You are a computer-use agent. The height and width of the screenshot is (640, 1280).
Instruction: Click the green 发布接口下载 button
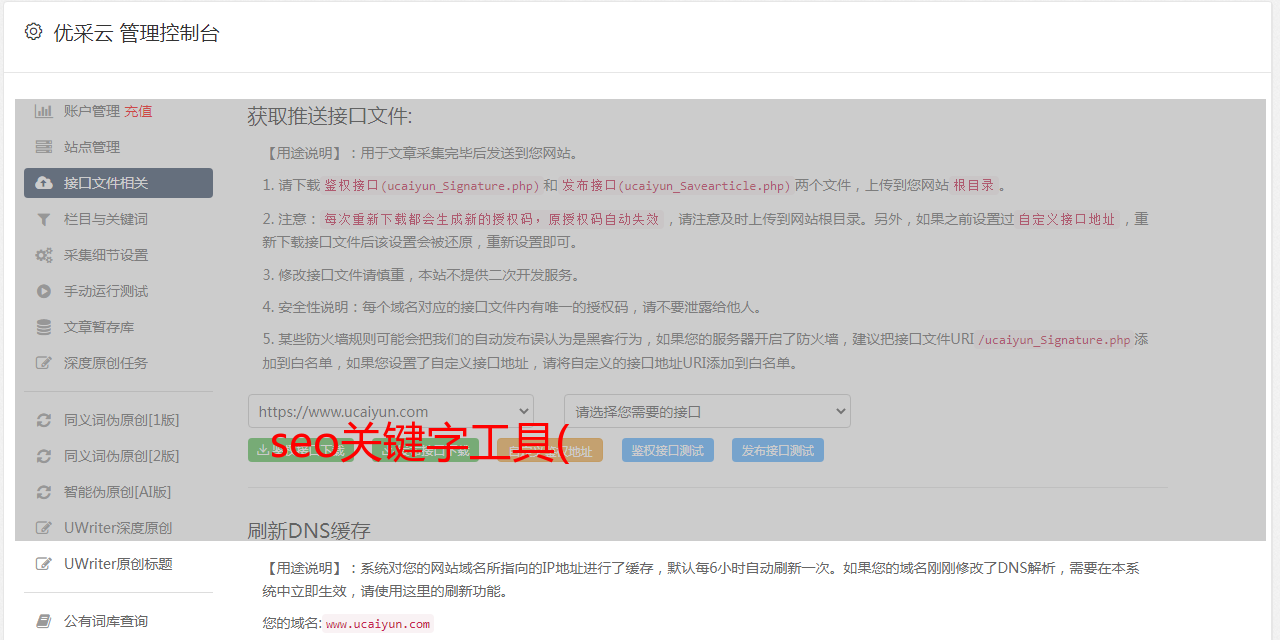pyautogui.click(x=425, y=450)
